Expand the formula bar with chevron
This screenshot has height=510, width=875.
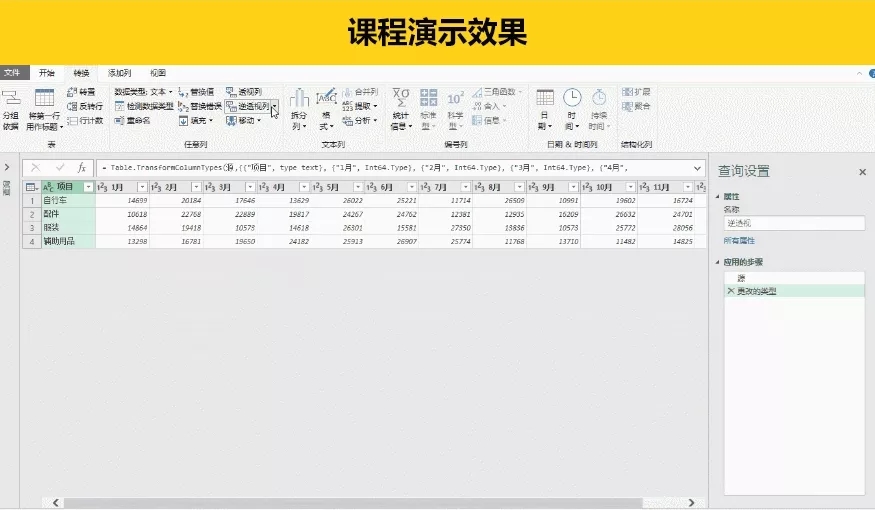coord(697,168)
